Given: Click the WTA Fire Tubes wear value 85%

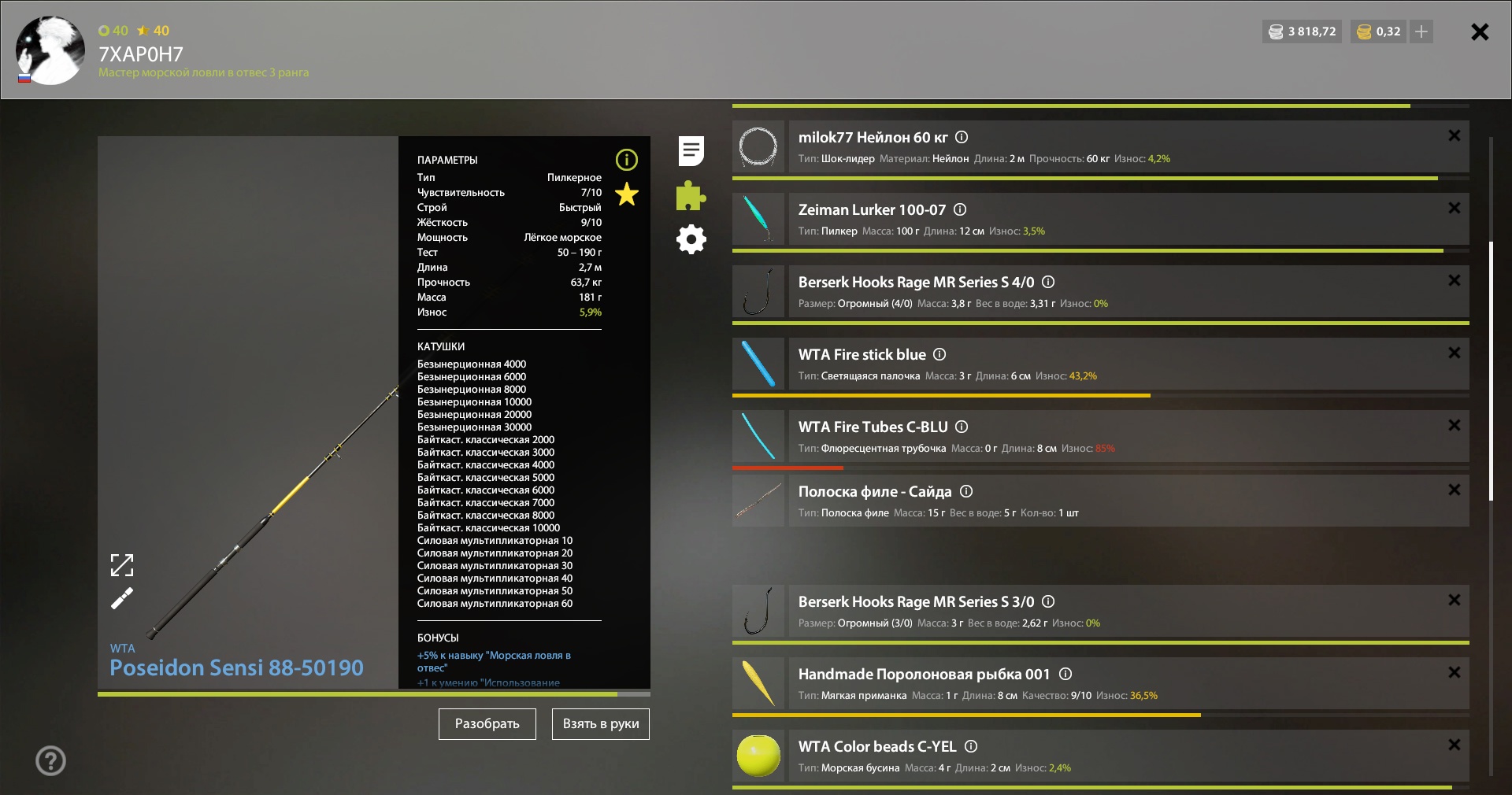Looking at the screenshot, I should [1105, 448].
